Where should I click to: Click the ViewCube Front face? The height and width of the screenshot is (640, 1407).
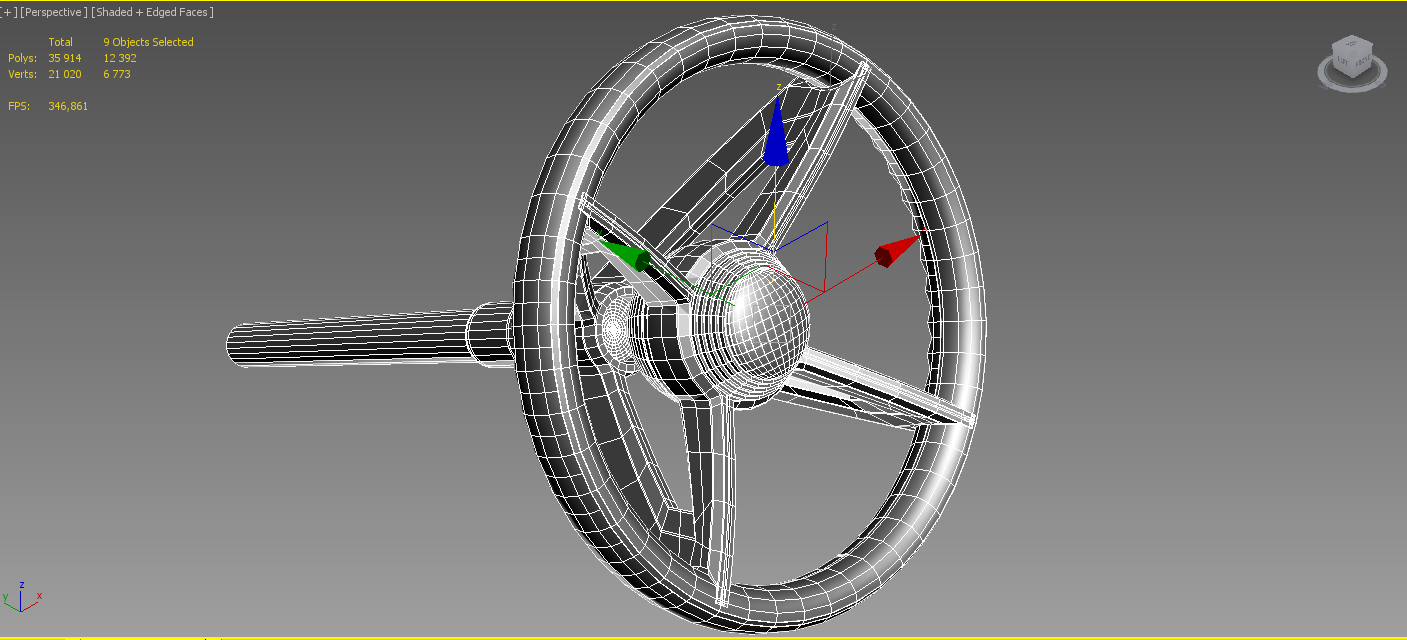[1360, 62]
